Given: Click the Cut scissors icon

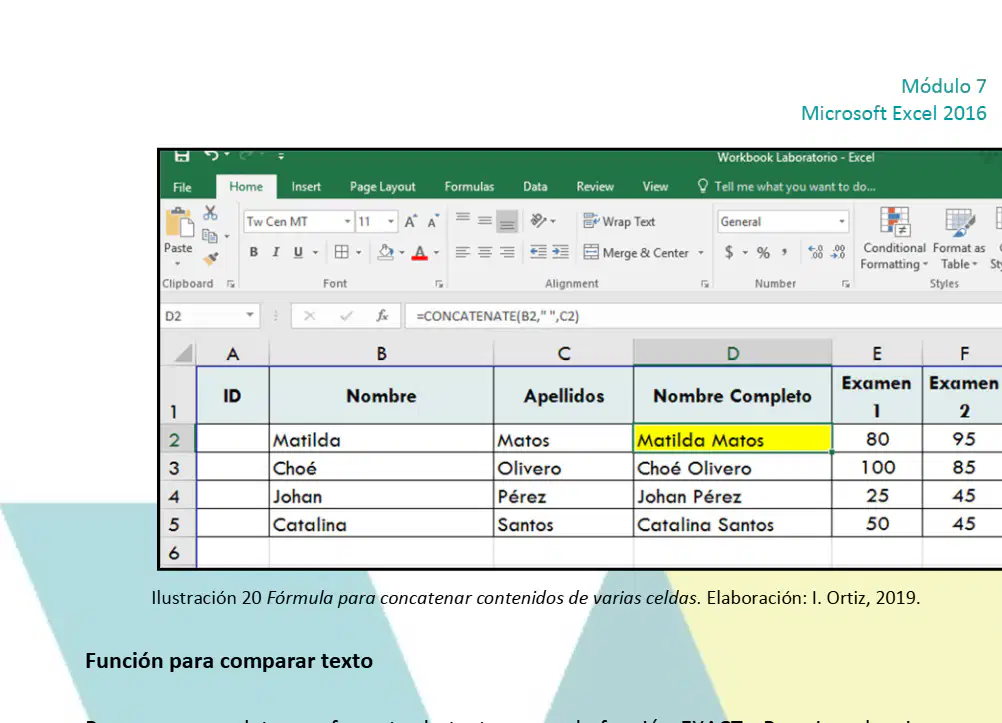Looking at the screenshot, I should pos(210,213).
